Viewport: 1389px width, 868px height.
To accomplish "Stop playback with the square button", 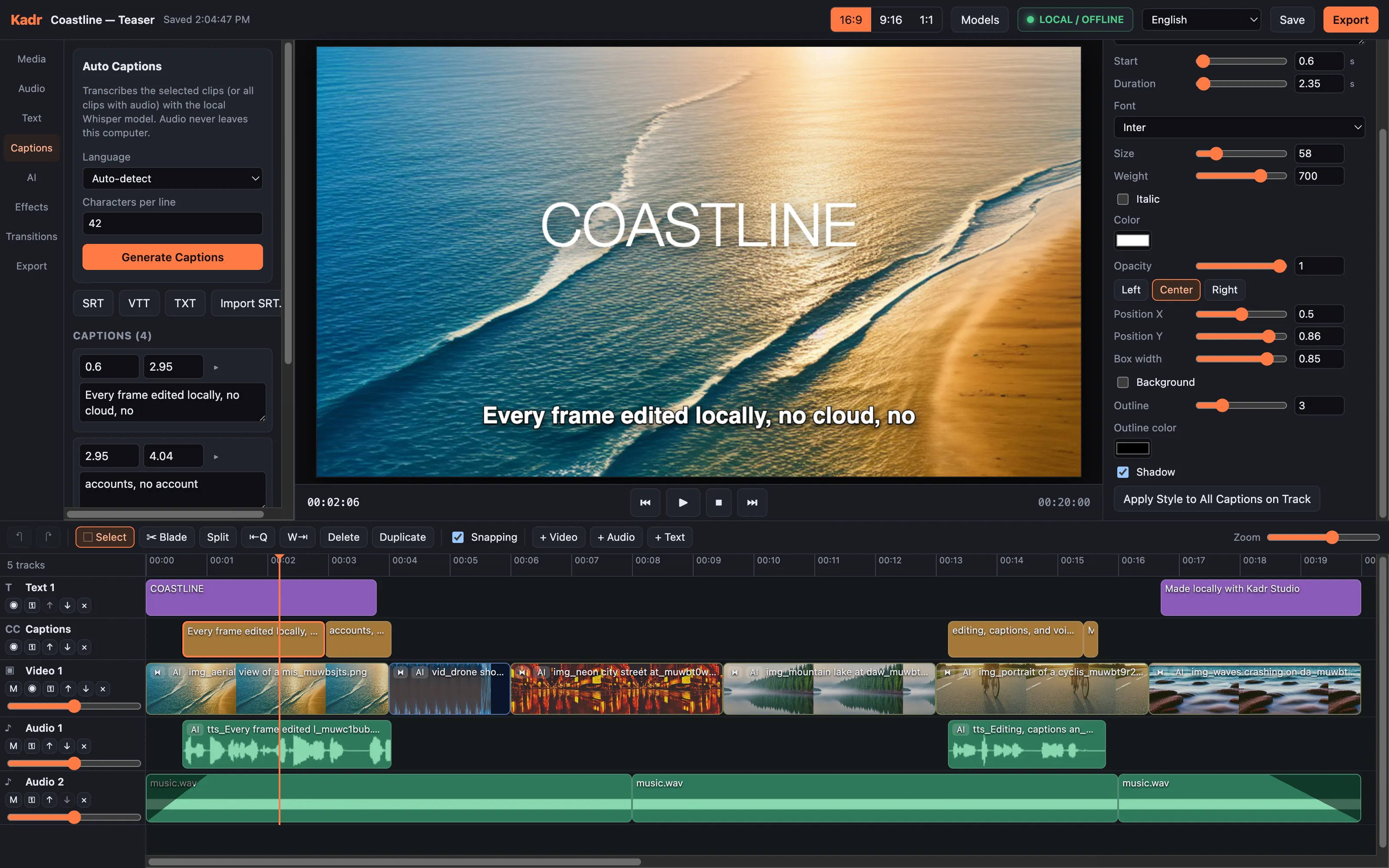I will click(719, 502).
